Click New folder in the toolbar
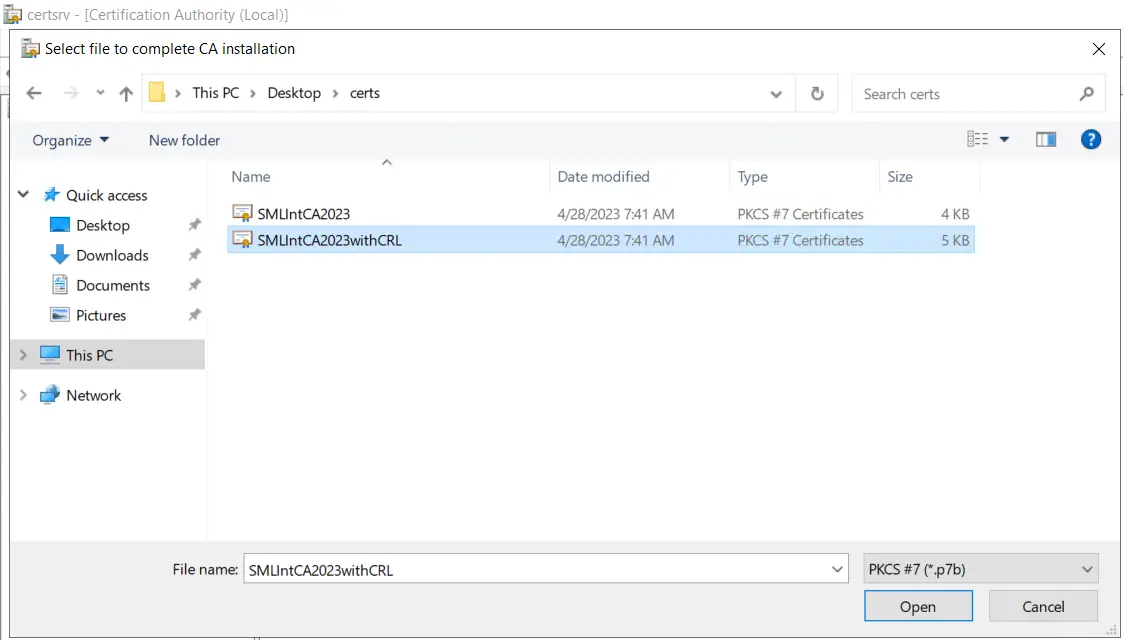Image resolution: width=1123 pixels, height=640 pixels. pyautogui.click(x=184, y=140)
